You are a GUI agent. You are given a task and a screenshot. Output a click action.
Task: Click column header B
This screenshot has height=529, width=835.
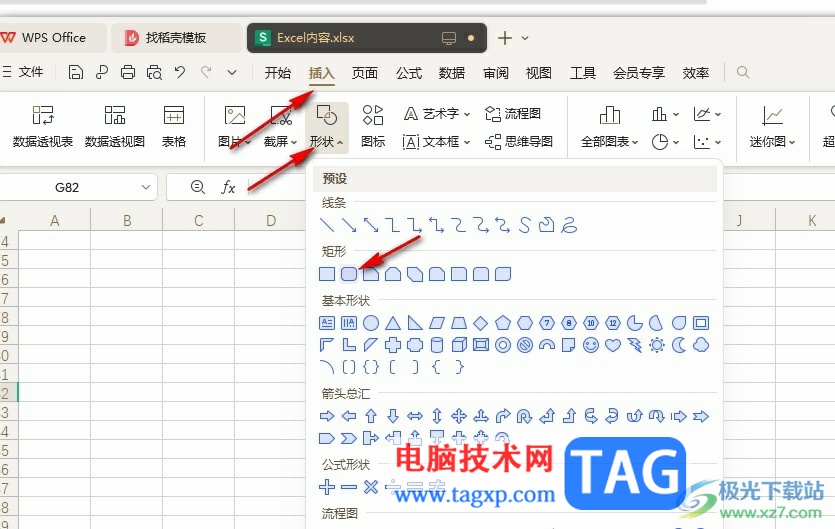pyautogui.click(x=127, y=220)
